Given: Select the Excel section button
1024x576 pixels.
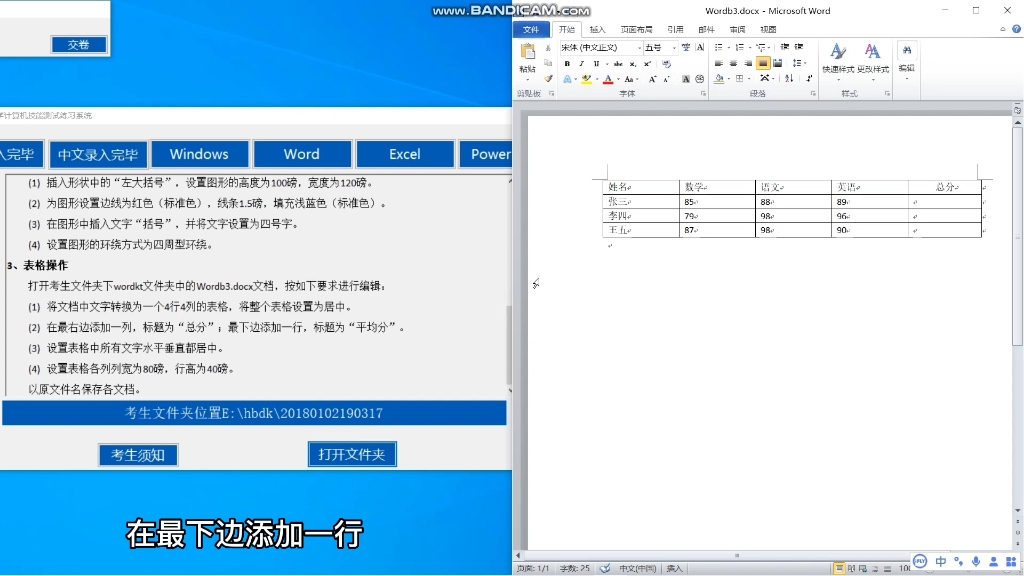Looking at the screenshot, I should [404, 153].
